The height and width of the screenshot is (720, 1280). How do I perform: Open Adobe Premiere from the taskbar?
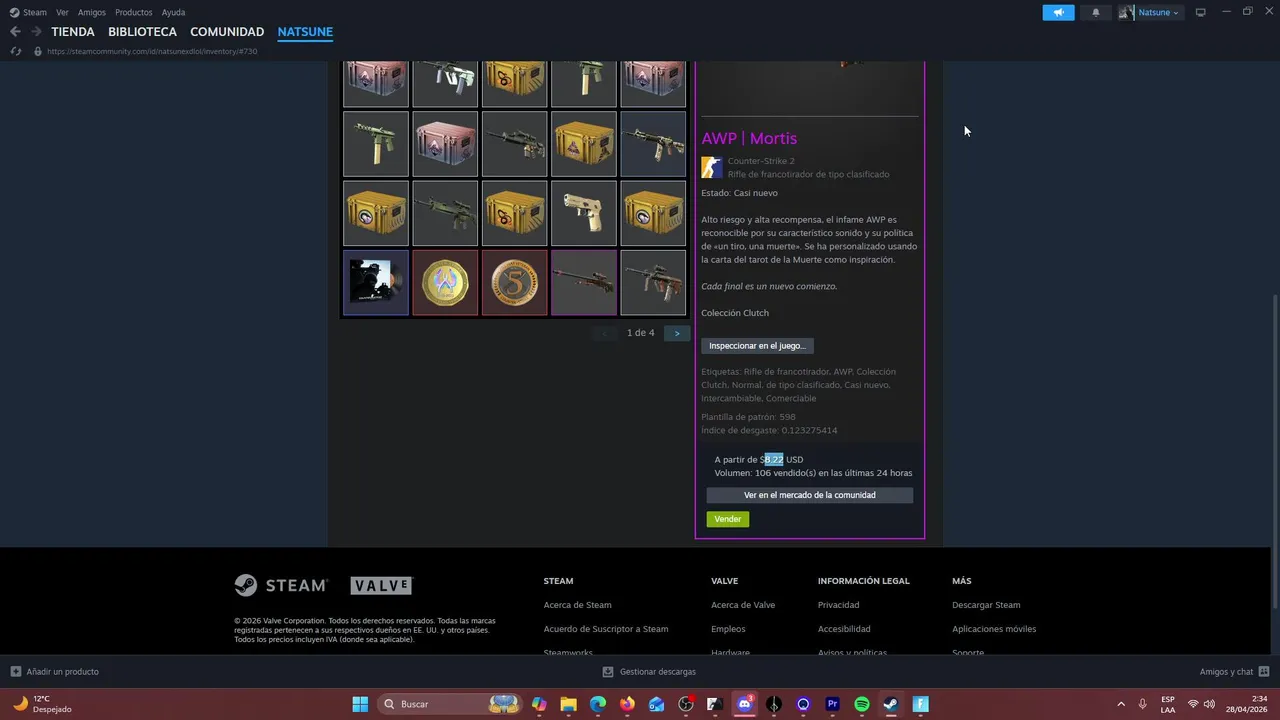pyautogui.click(x=832, y=704)
